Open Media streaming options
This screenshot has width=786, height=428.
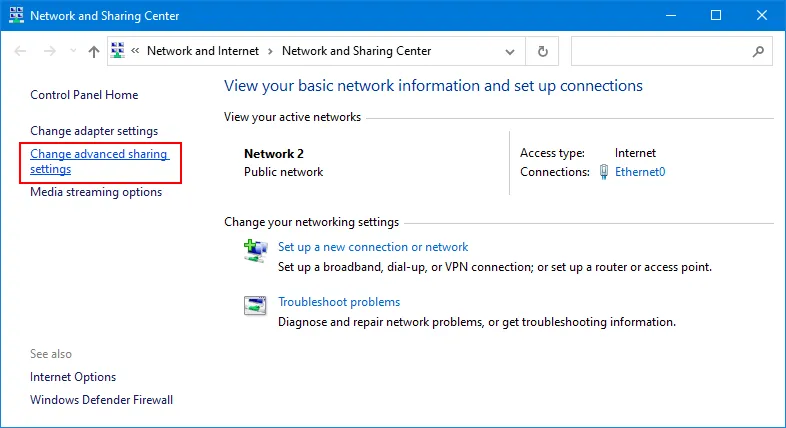tap(96, 192)
